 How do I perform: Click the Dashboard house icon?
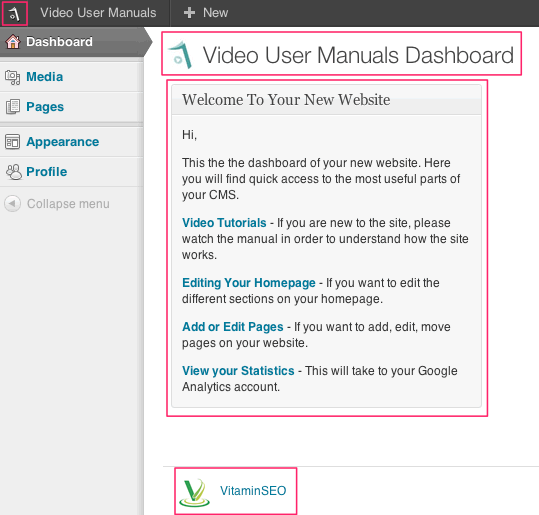pyautogui.click(x=13, y=42)
